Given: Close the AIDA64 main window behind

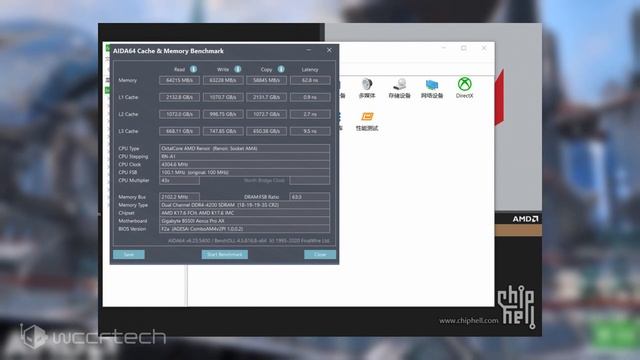Looking at the screenshot, I should pos(484,48).
